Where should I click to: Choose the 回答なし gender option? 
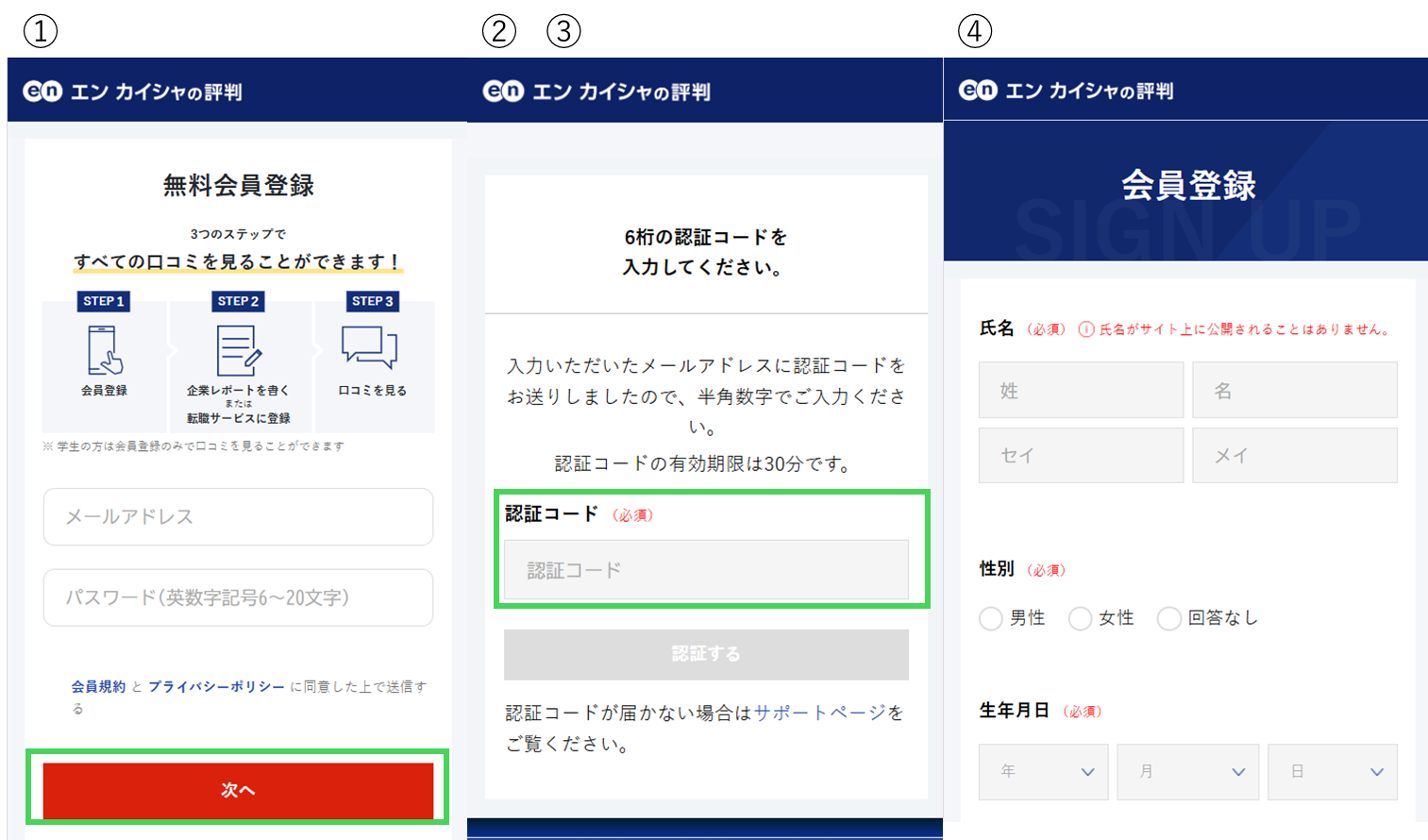(x=1169, y=618)
